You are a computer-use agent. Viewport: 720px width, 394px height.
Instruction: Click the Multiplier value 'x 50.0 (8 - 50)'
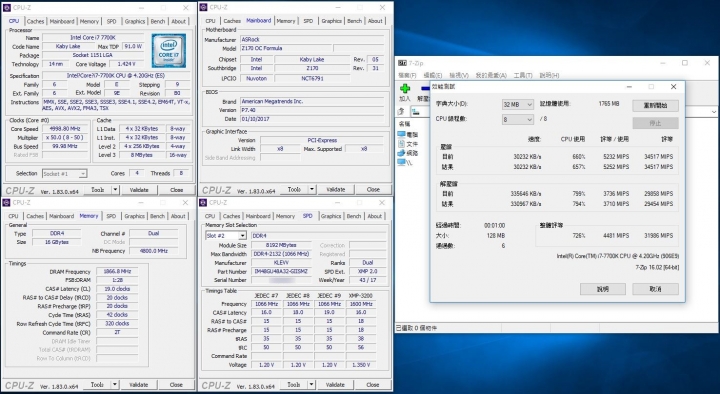pyautogui.click(x=64, y=138)
